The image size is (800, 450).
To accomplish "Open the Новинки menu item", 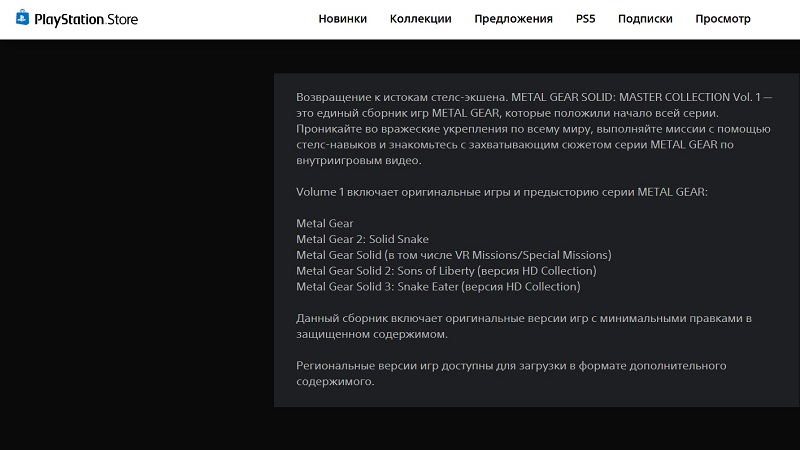I will (342, 19).
